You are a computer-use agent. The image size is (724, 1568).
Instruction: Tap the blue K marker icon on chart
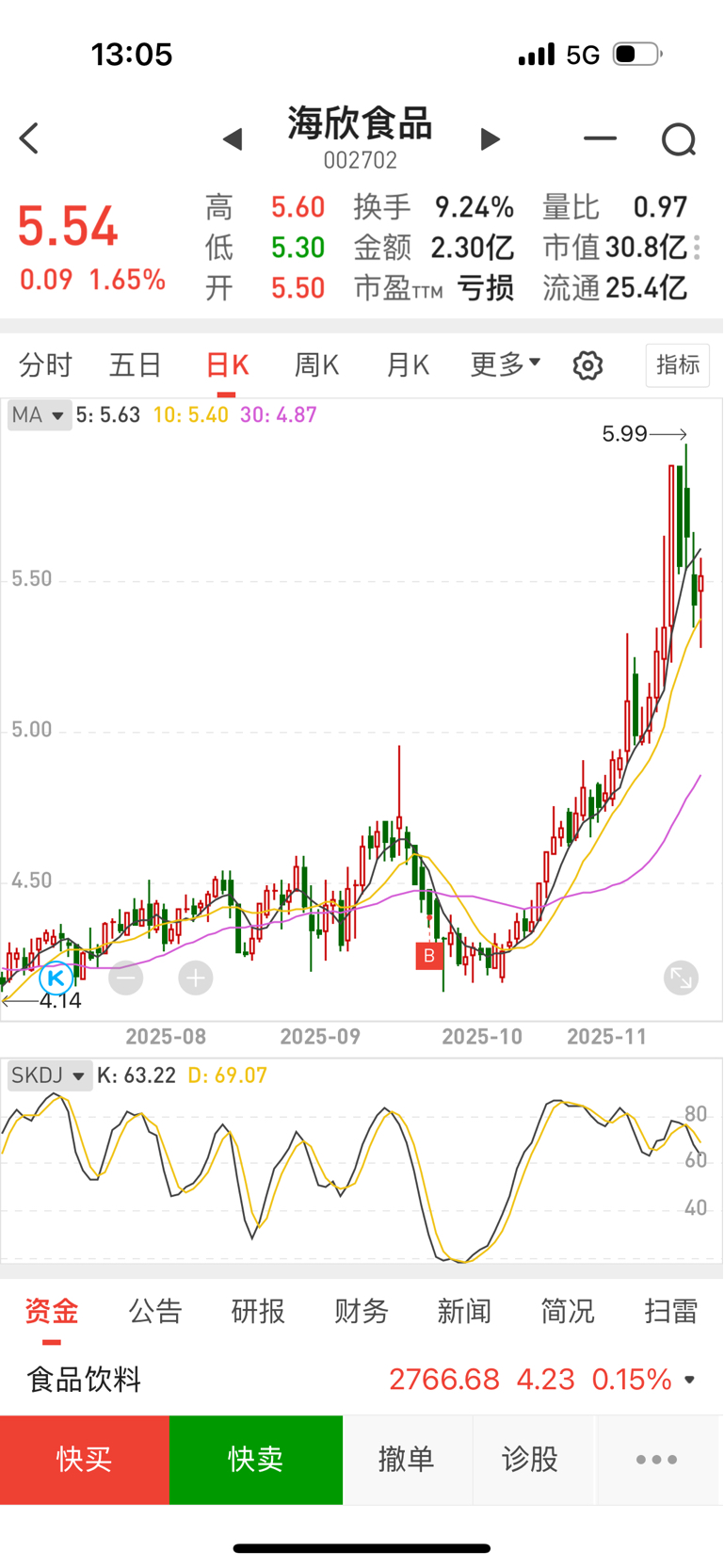[56, 978]
